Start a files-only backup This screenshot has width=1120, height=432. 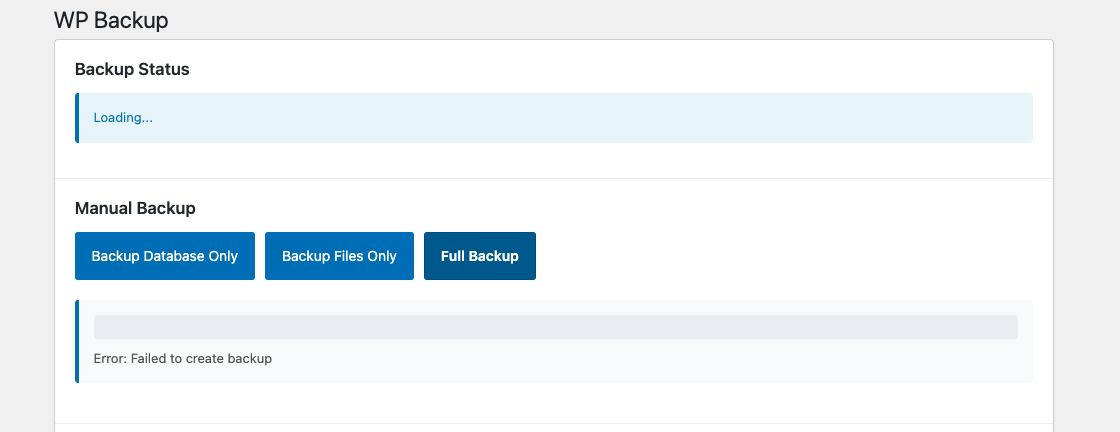click(339, 256)
